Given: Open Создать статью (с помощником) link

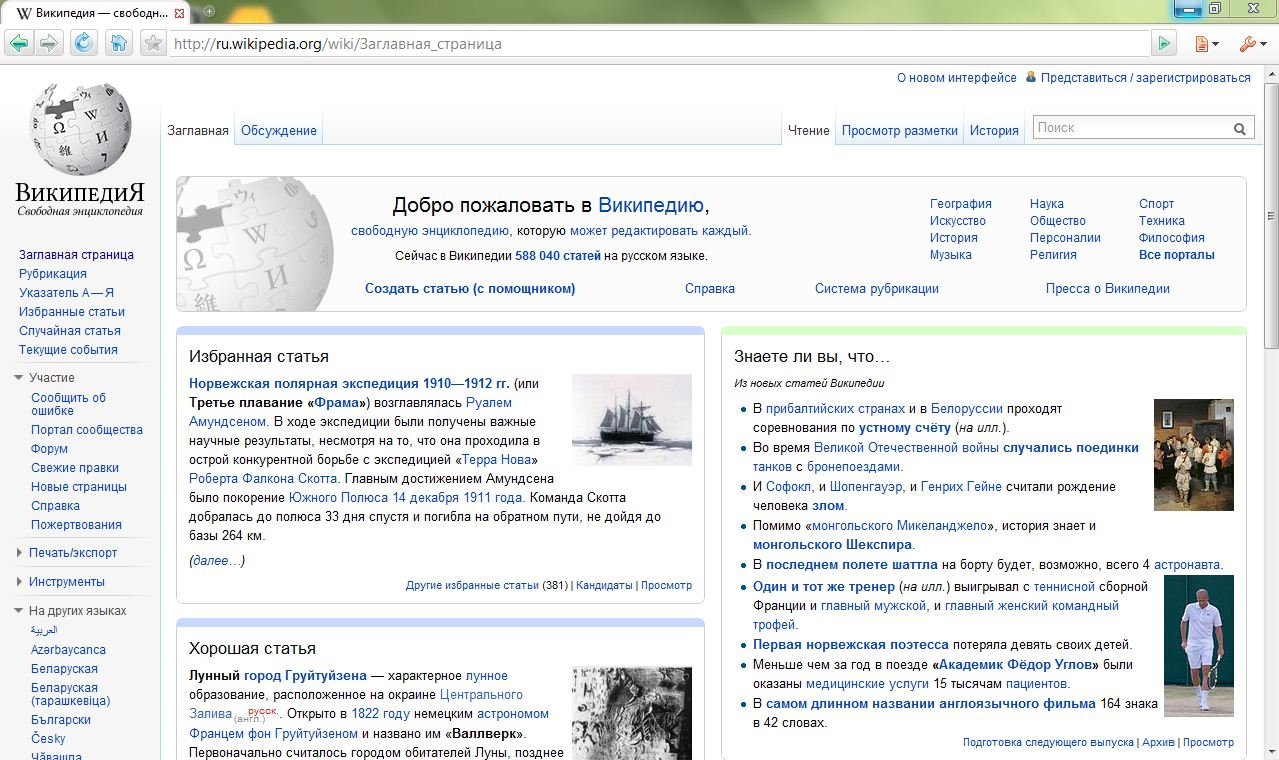Looking at the screenshot, I should click(x=470, y=288).
